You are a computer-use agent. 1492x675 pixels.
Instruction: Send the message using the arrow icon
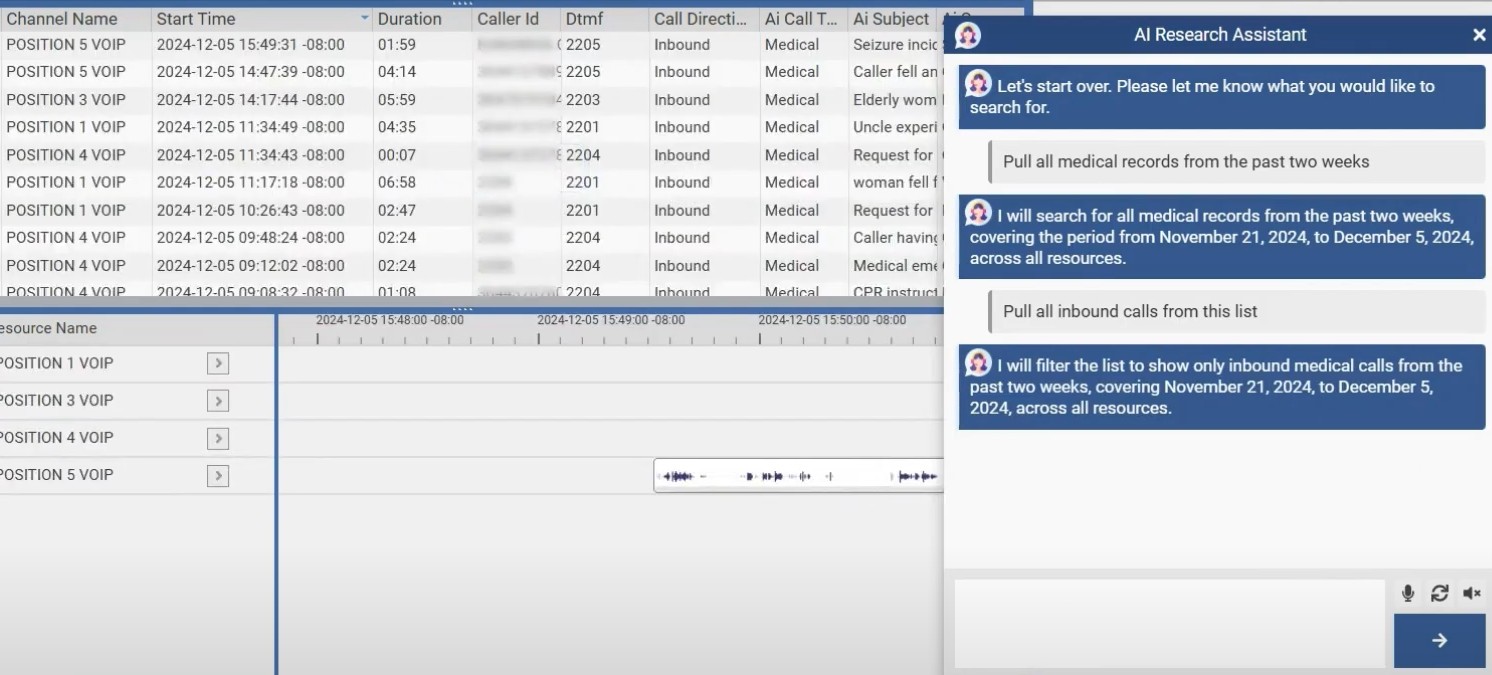pyautogui.click(x=1439, y=640)
